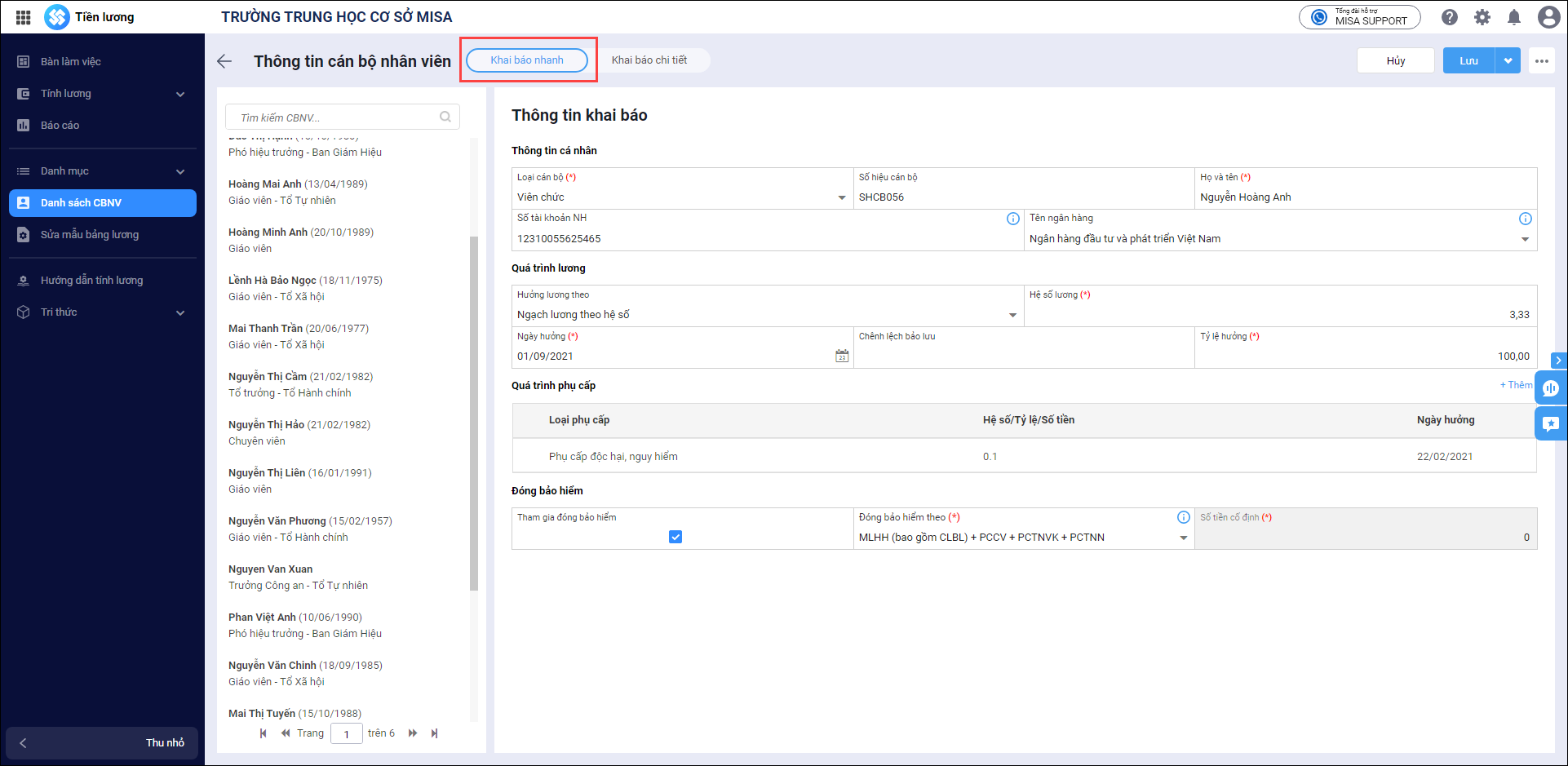
Task: Go back with the left arrow icon
Action: click(x=224, y=61)
